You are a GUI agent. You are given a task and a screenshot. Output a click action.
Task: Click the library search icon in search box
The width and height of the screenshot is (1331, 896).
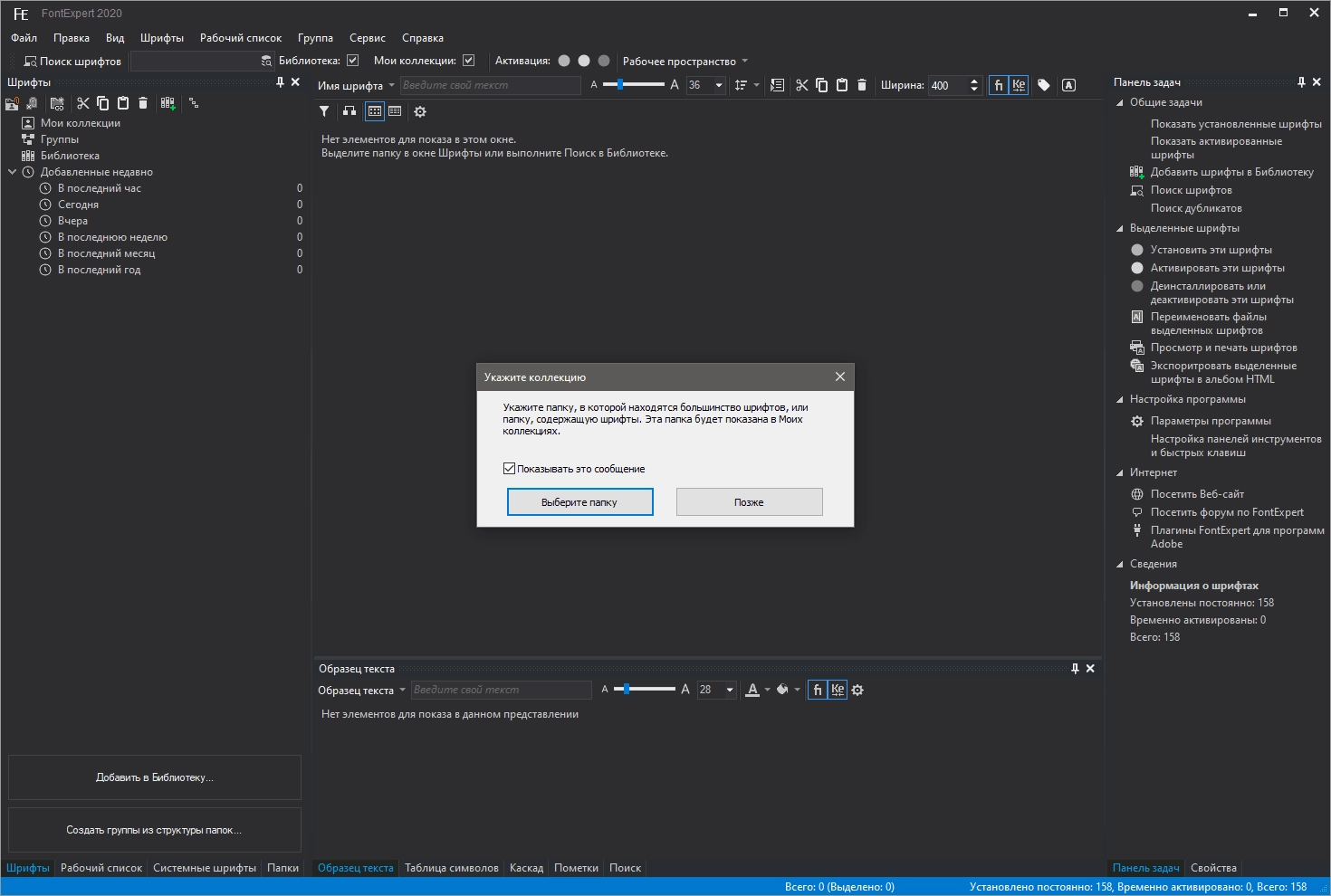pos(266,62)
